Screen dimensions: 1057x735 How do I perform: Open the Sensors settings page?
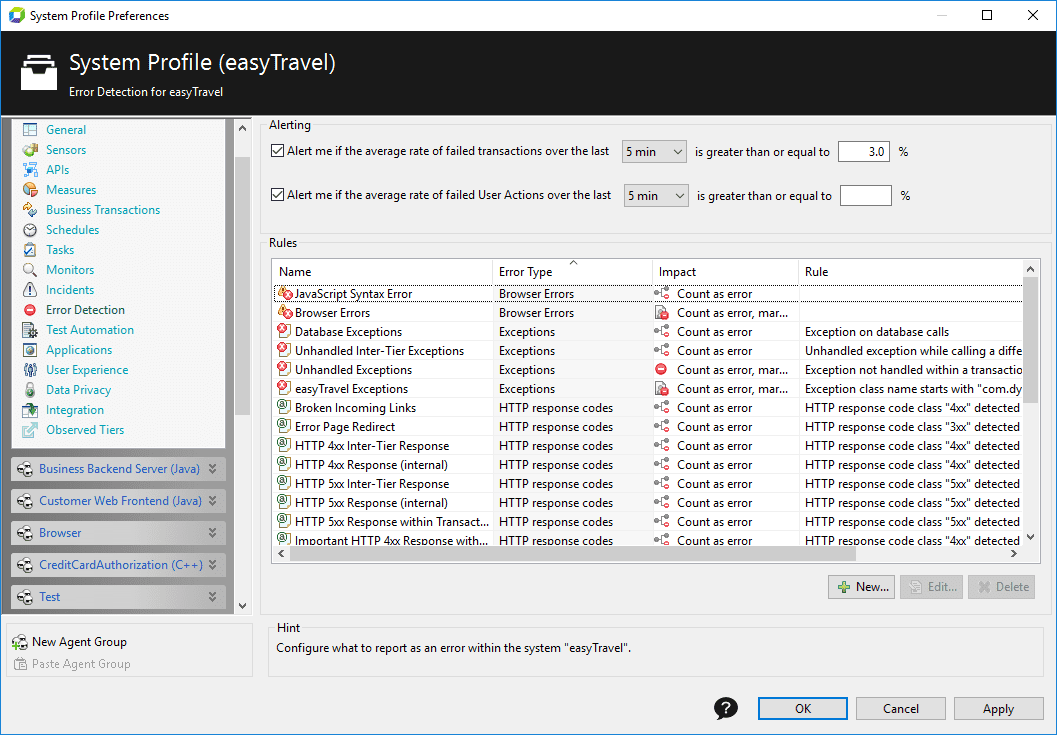click(x=66, y=150)
